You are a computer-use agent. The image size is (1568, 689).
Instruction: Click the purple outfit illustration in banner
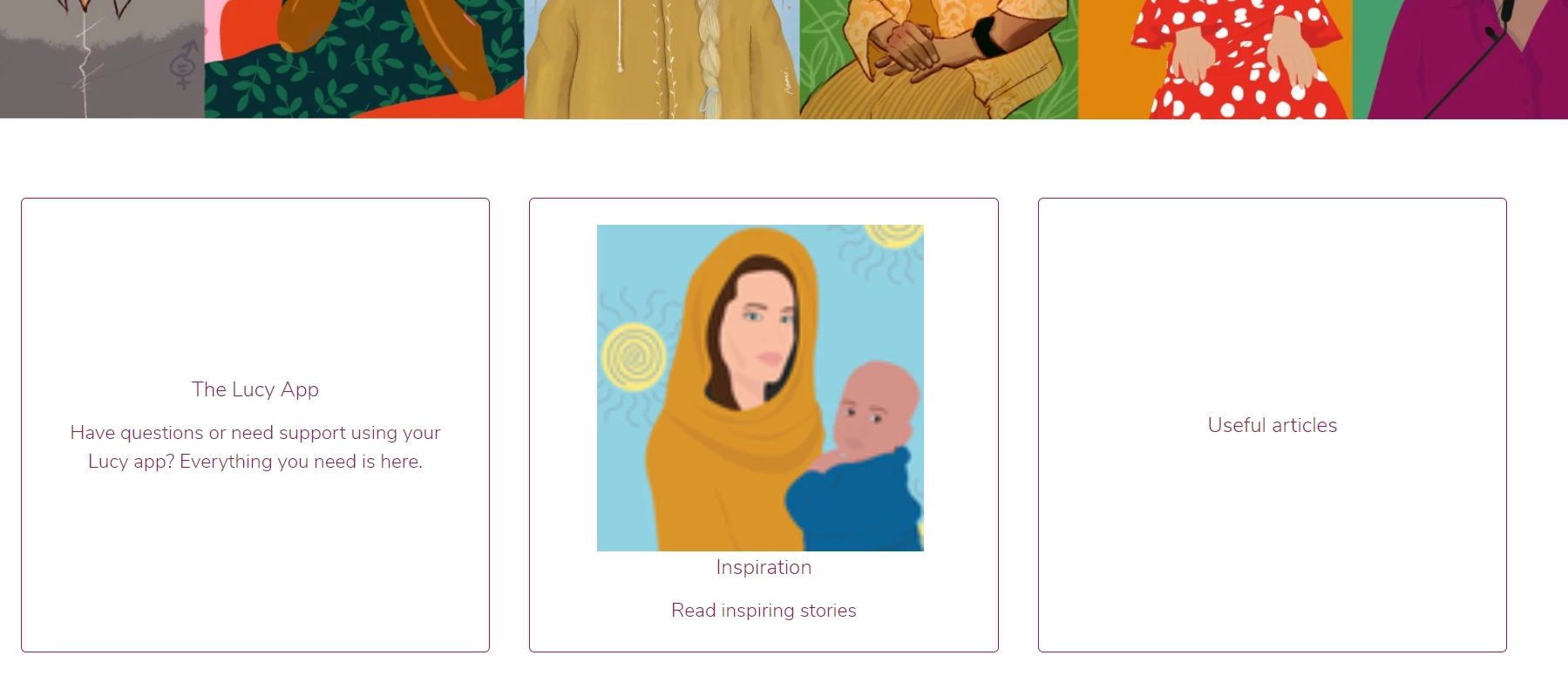pyautogui.click(x=1460, y=59)
